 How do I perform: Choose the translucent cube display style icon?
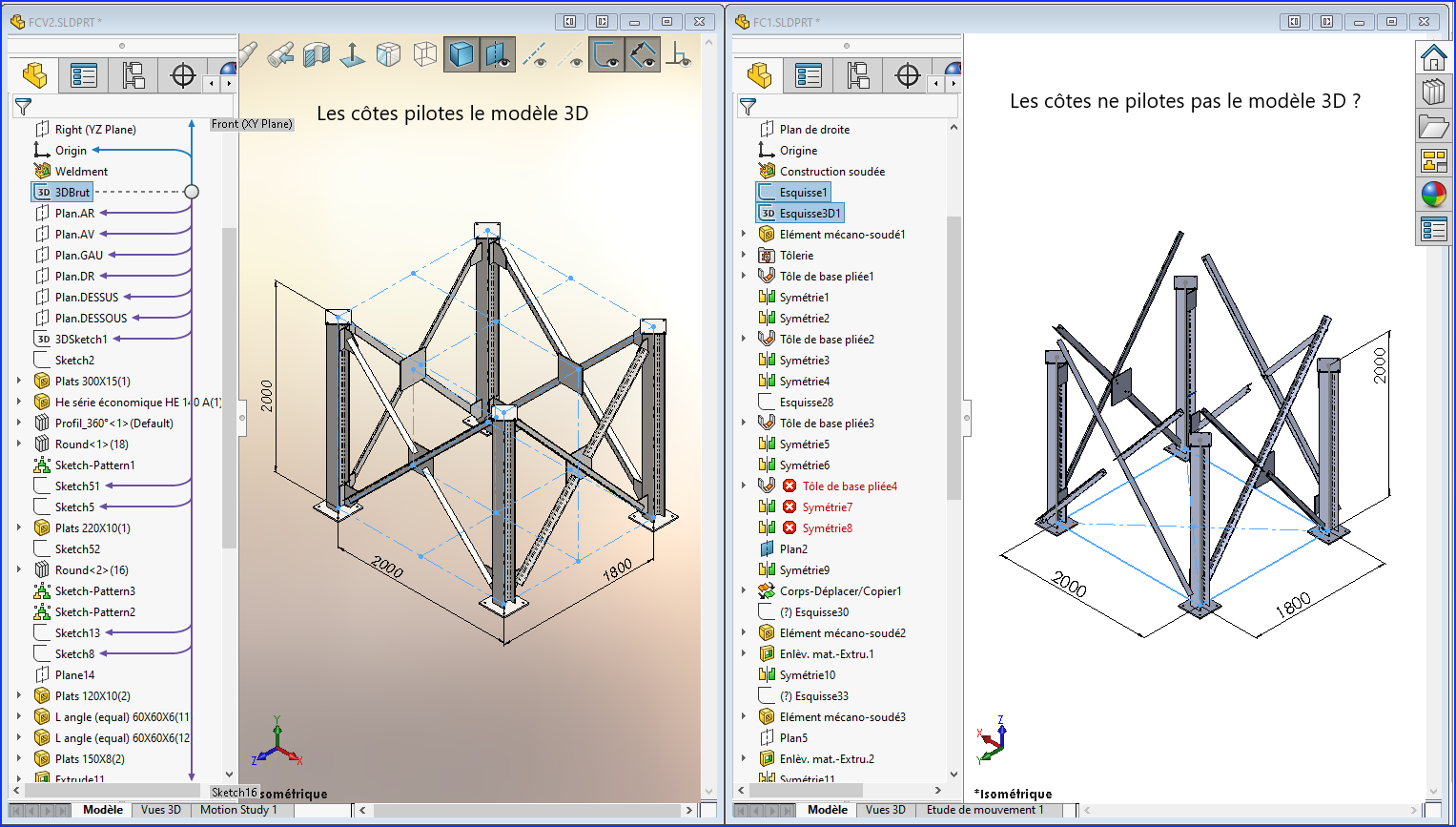point(388,55)
